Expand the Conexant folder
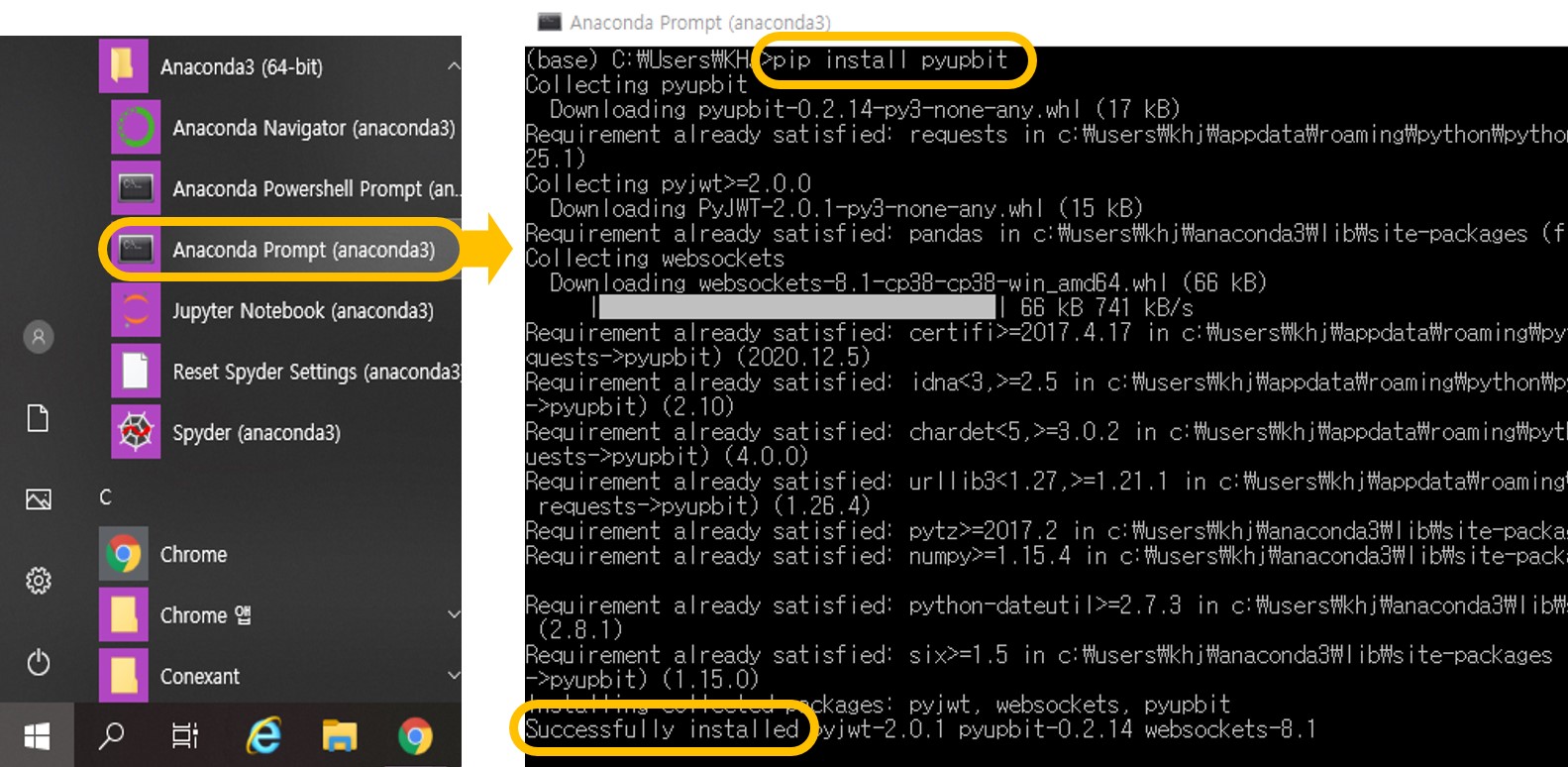Screen dimensions: 1568x767 click(x=454, y=676)
